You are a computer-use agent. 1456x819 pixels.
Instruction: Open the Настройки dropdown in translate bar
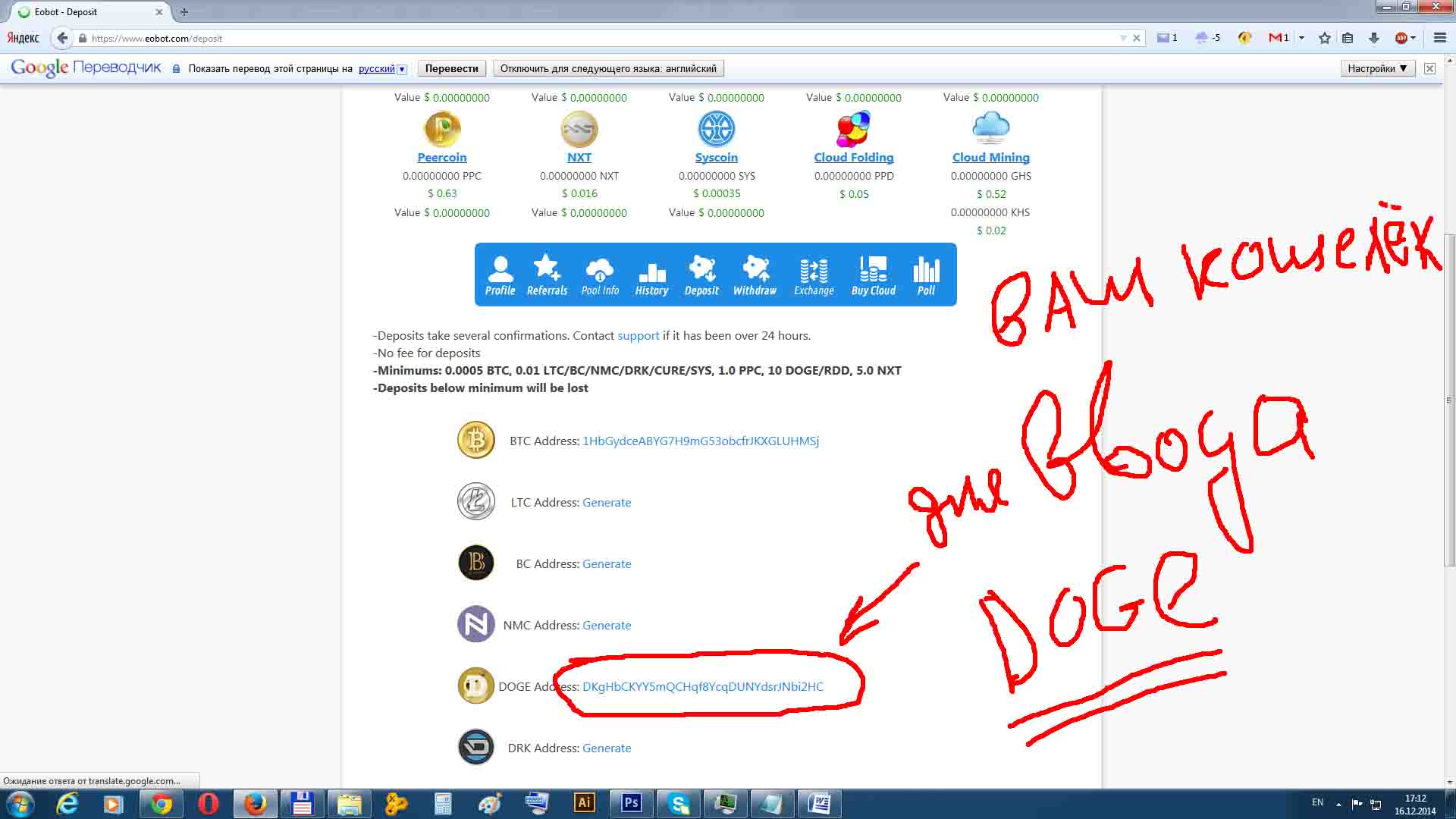1377,68
